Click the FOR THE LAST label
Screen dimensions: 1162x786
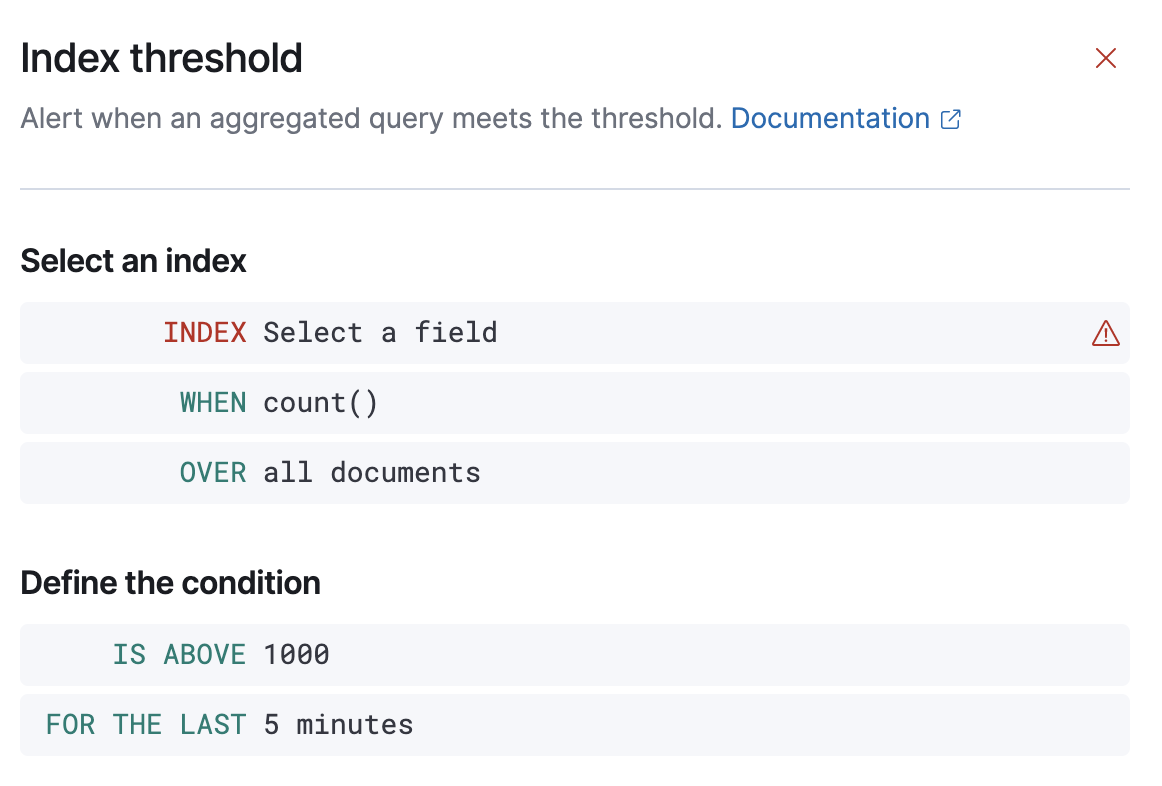pos(146,725)
